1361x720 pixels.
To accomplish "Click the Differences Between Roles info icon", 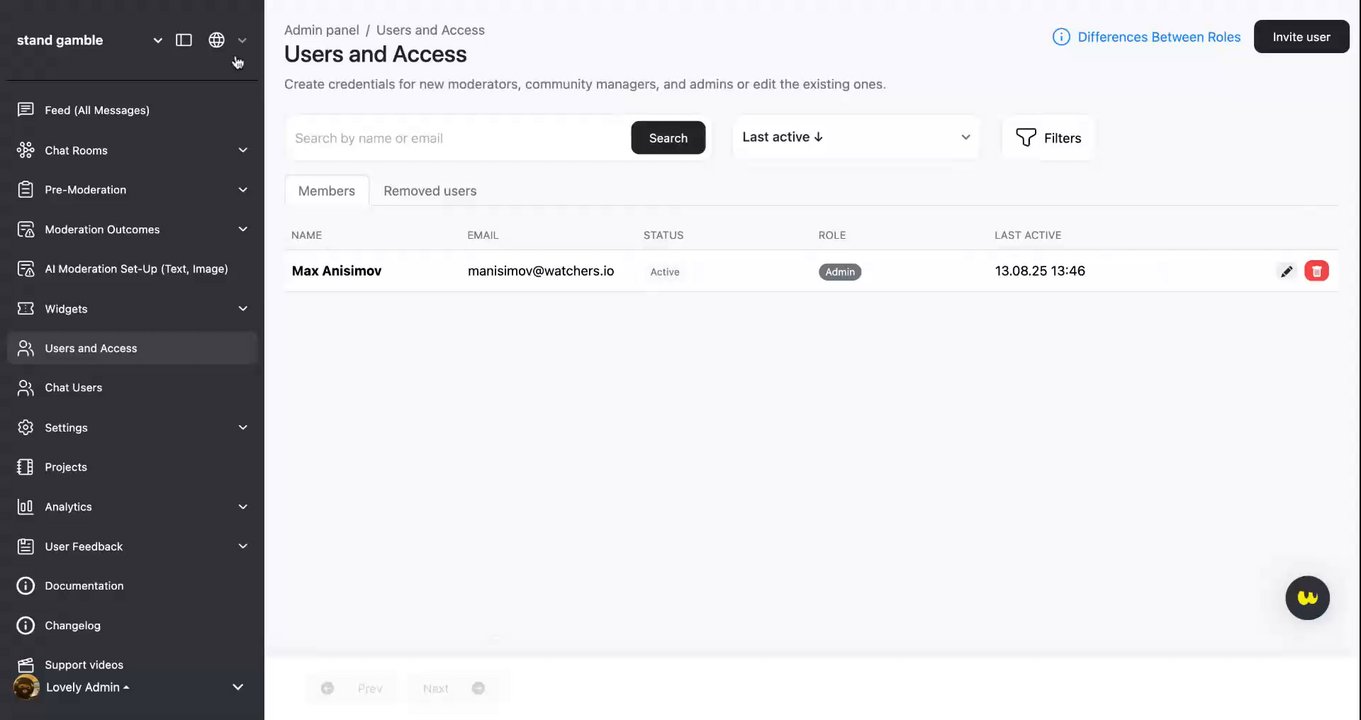I will pos(1061,37).
